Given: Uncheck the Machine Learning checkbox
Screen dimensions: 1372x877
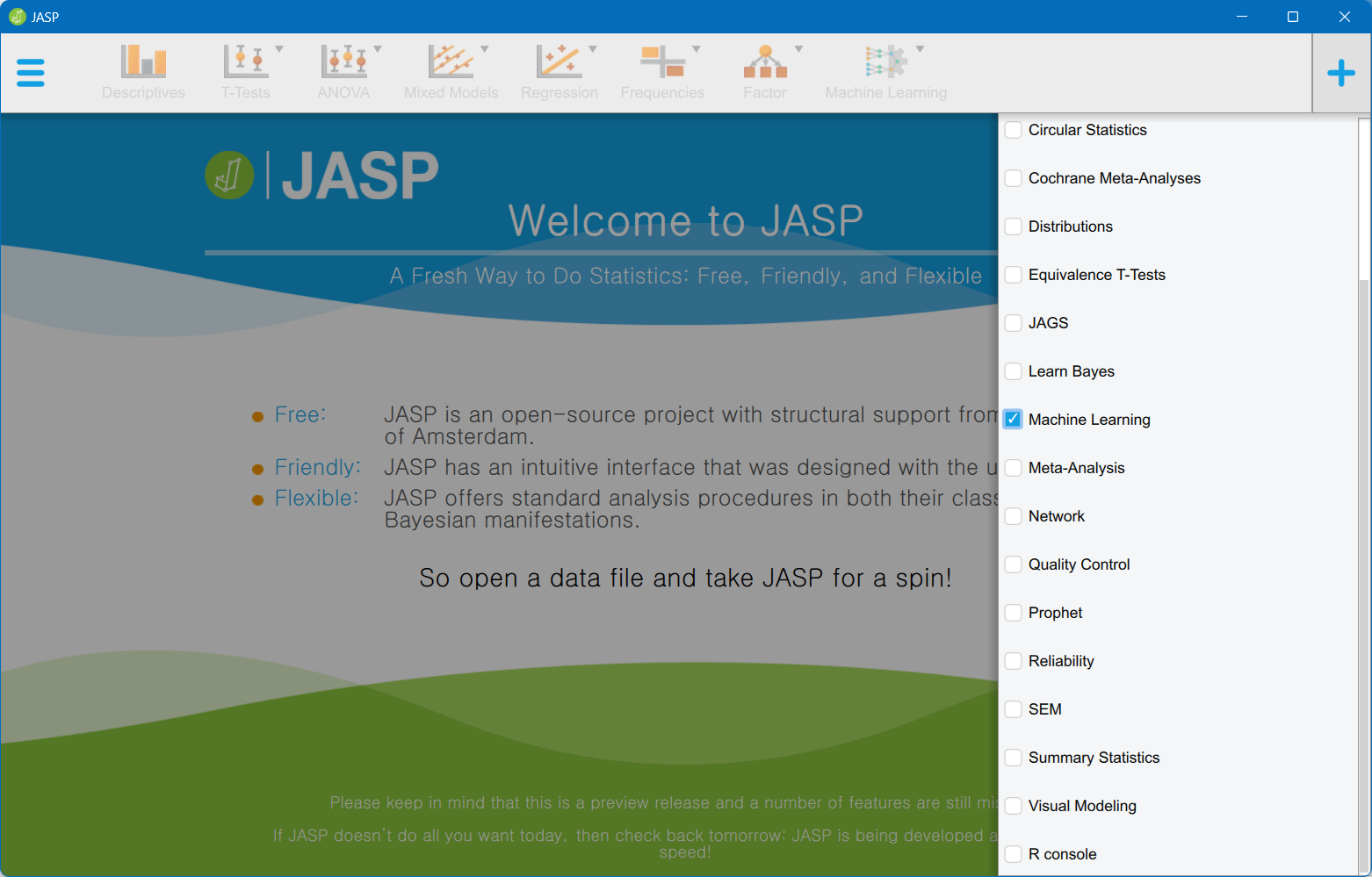Looking at the screenshot, I should coord(1013,420).
